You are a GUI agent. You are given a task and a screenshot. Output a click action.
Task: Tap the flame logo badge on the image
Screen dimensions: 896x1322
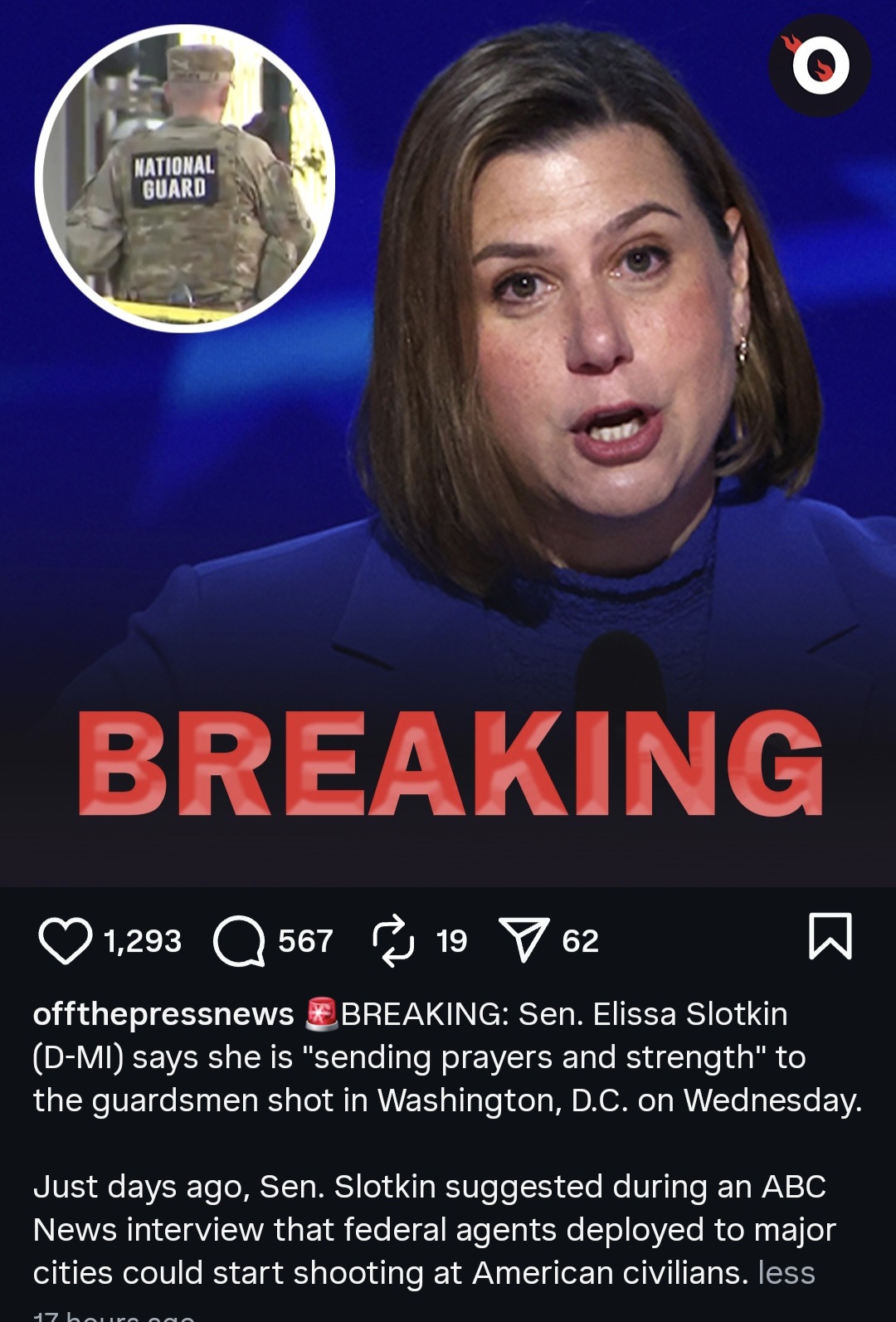[x=820, y=65]
